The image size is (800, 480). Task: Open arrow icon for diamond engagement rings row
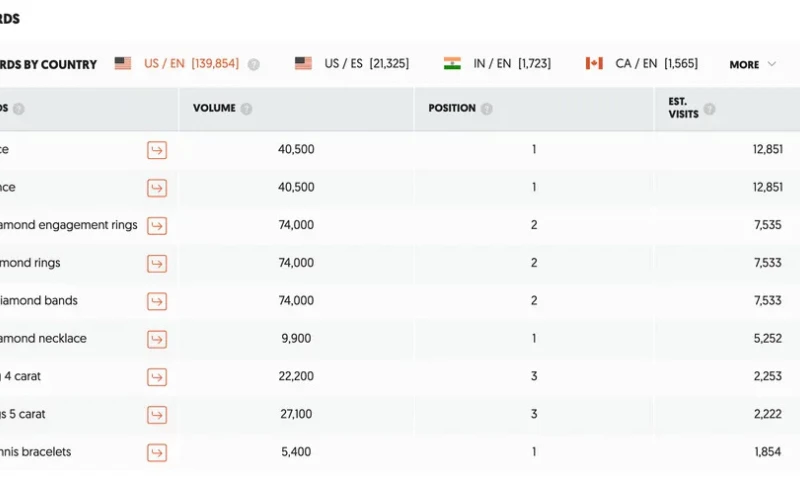(157, 225)
